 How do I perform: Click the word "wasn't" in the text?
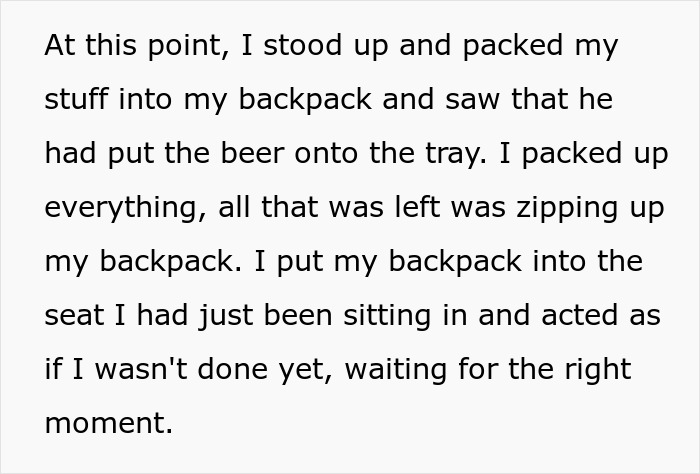tap(123, 370)
